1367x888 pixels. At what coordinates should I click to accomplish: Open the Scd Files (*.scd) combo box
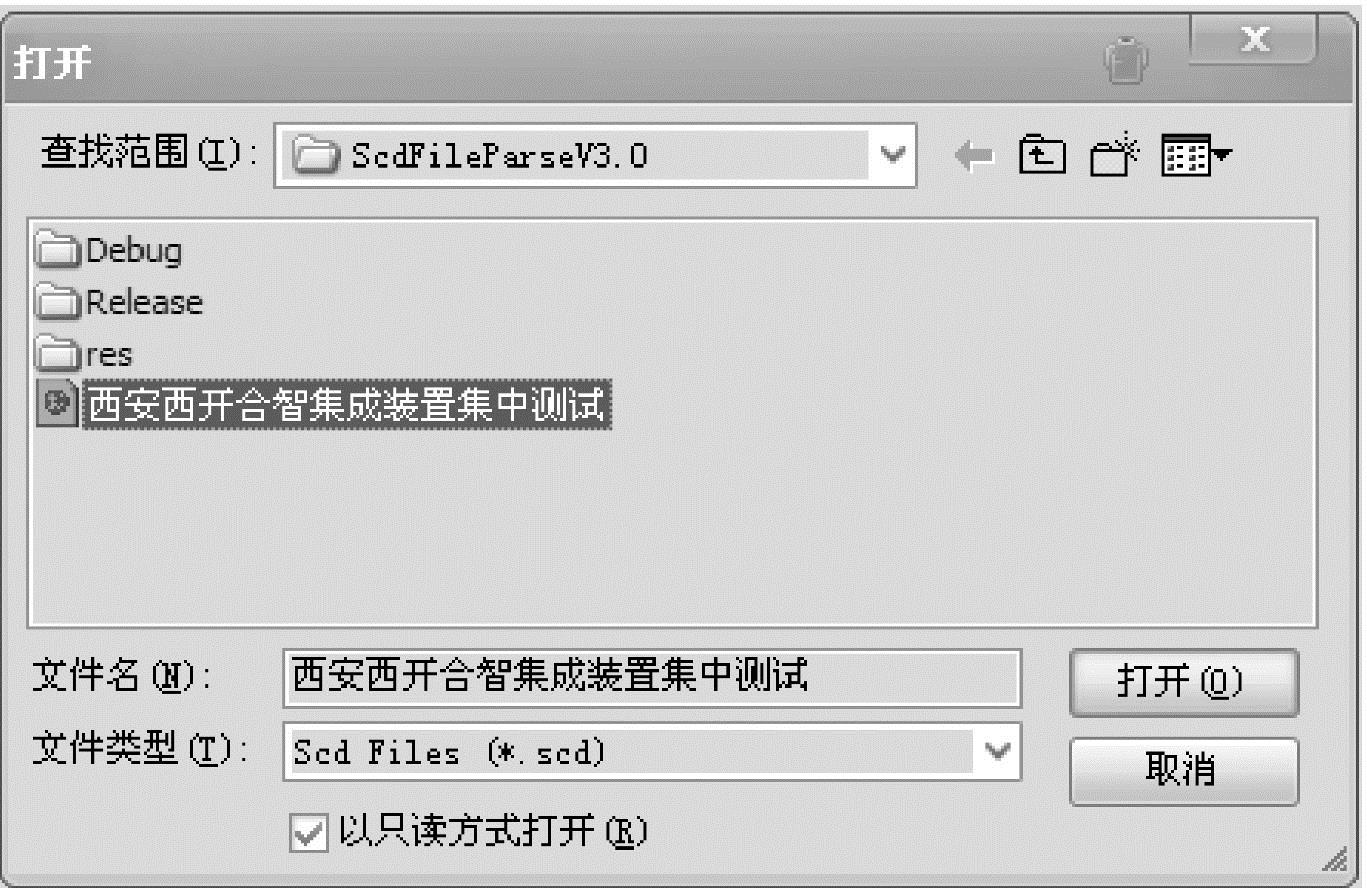coord(652,752)
